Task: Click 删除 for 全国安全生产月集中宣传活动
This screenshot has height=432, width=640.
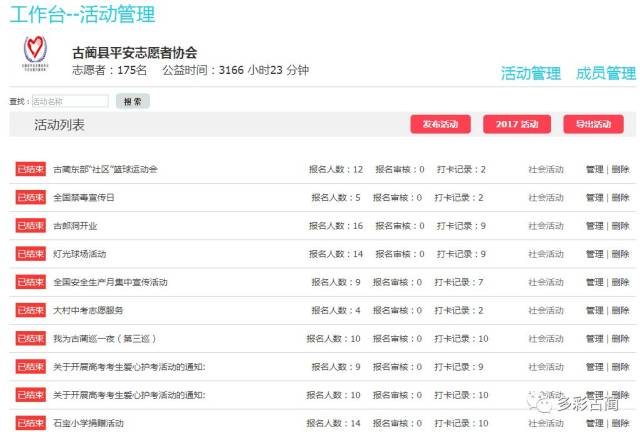Action: (x=620, y=282)
